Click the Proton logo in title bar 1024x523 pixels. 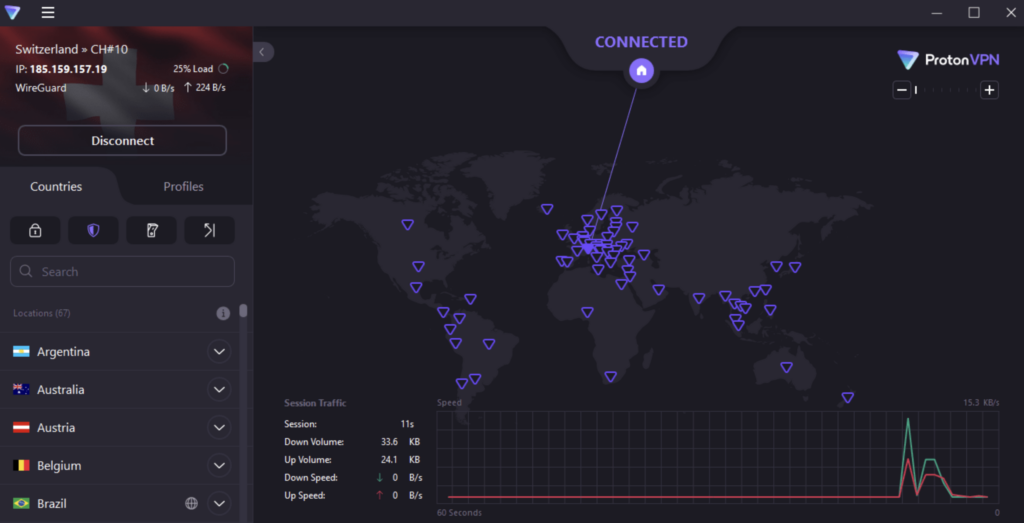pos(12,12)
